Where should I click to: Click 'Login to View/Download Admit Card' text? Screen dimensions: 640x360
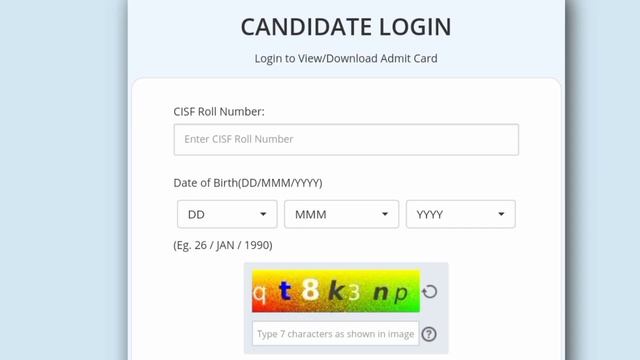(x=346, y=59)
